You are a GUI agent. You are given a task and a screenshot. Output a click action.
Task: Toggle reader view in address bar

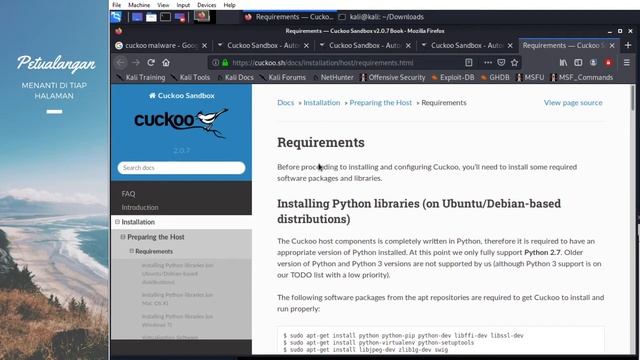click(469, 62)
